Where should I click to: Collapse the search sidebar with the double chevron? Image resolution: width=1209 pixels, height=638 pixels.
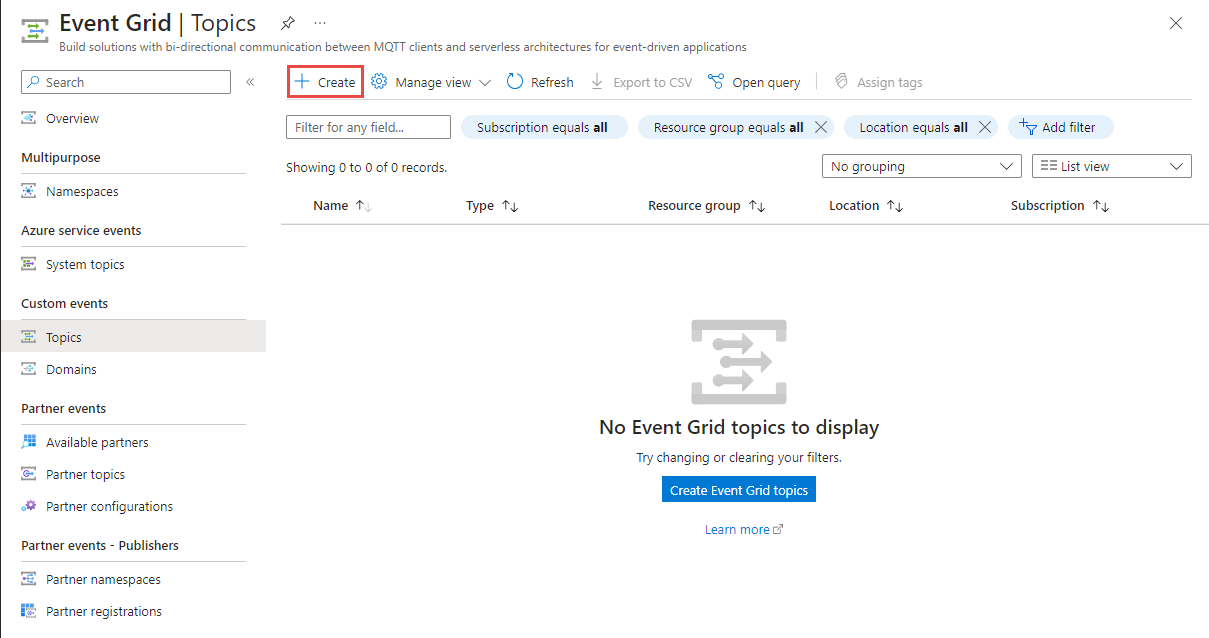(250, 82)
